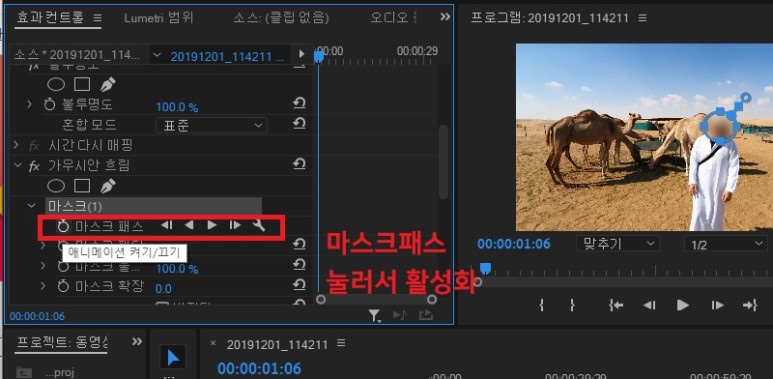
Task: Open the 프로젝트: 동영상 panel tab
Action: click(x=63, y=343)
